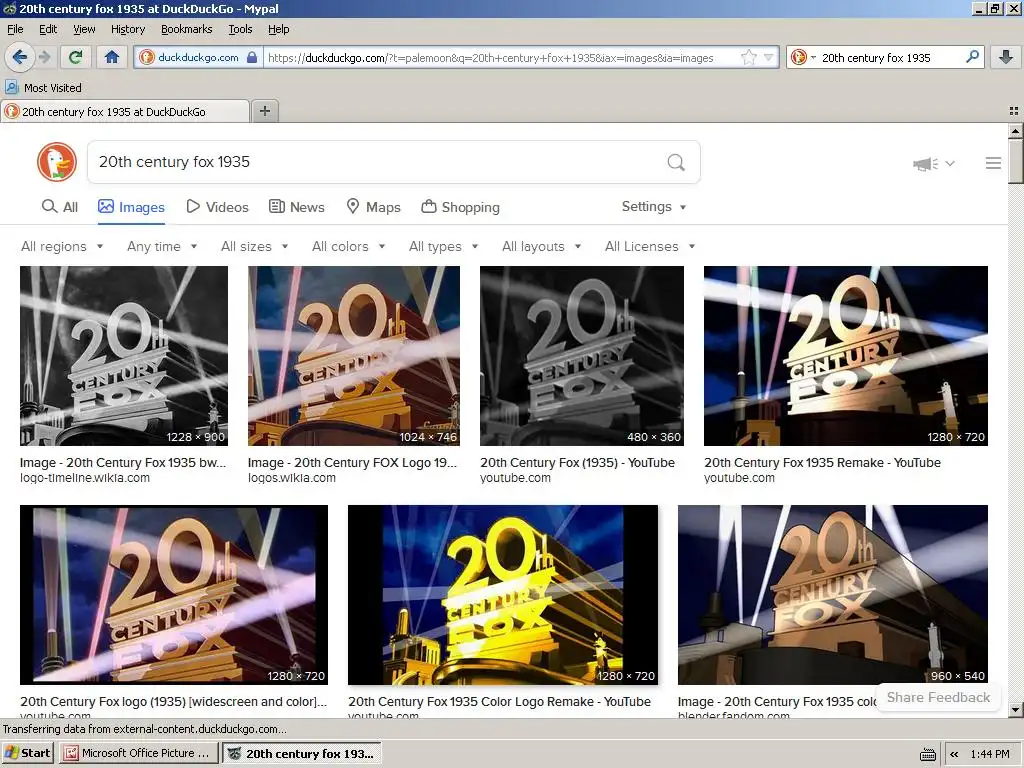The width and height of the screenshot is (1024, 768).
Task: Click the logos.wikia.com source link
Action: (x=291, y=478)
